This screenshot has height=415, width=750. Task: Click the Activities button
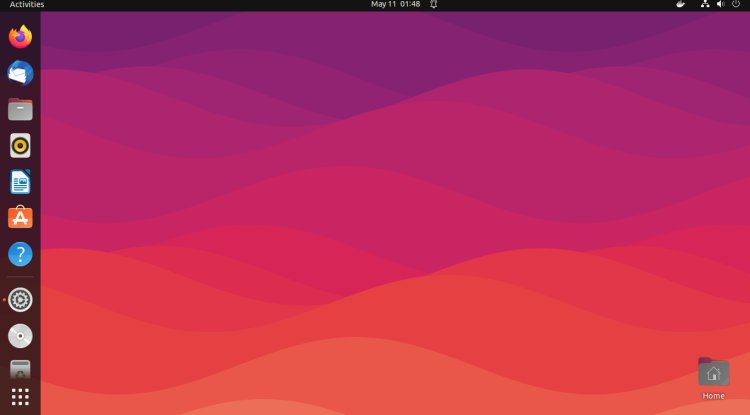[27, 5]
